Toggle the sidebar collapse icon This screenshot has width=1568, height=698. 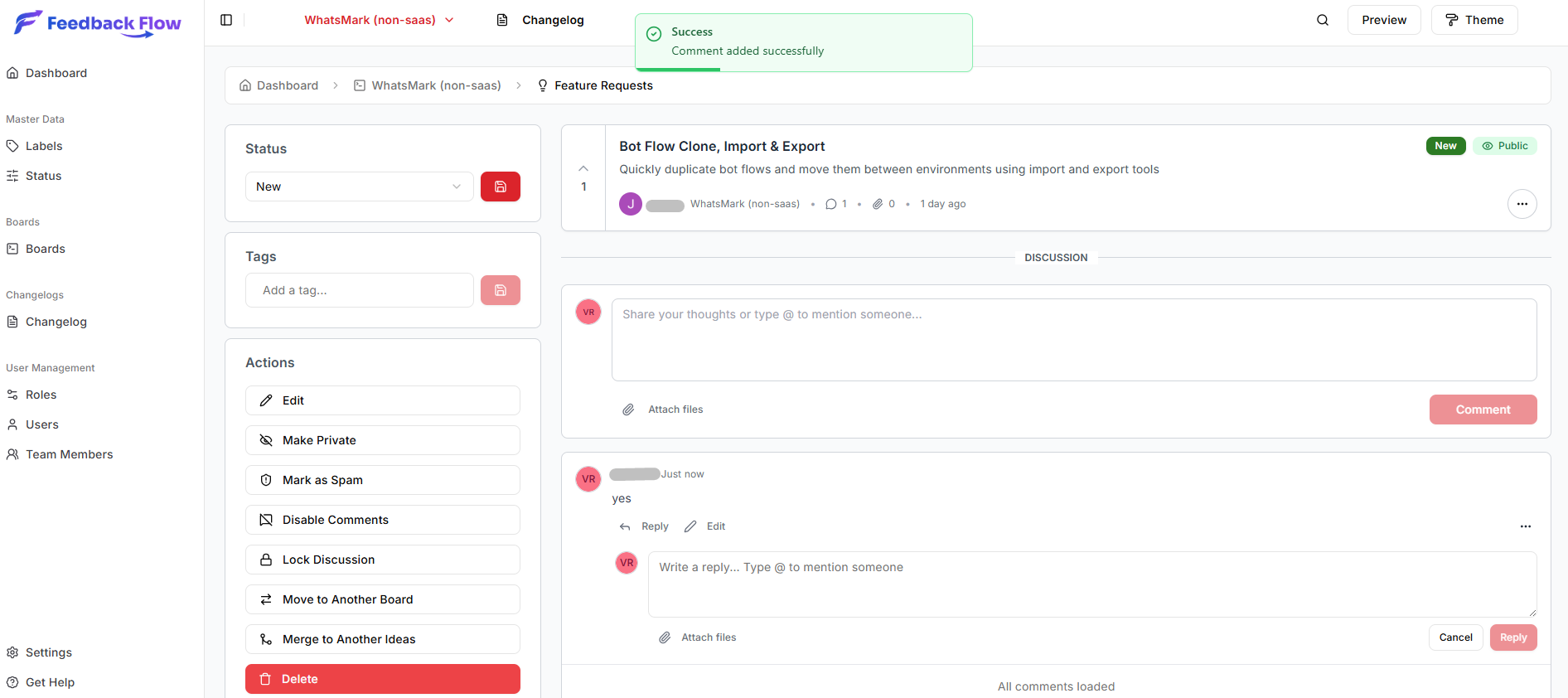coord(226,20)
